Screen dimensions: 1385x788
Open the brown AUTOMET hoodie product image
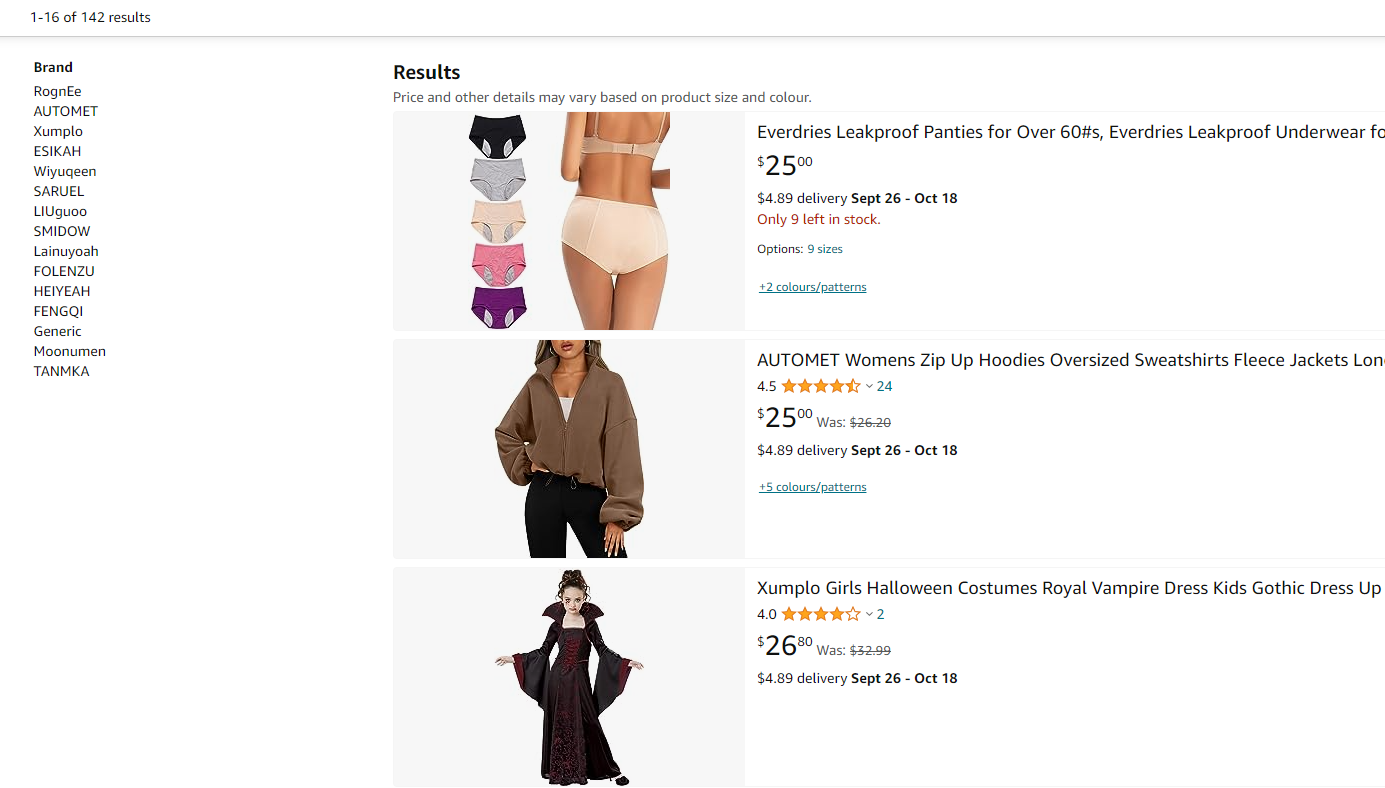point(568,449)
